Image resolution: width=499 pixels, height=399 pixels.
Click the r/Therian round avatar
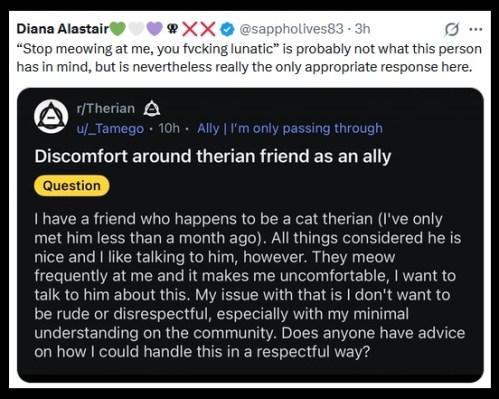click(x=51, y=117)
